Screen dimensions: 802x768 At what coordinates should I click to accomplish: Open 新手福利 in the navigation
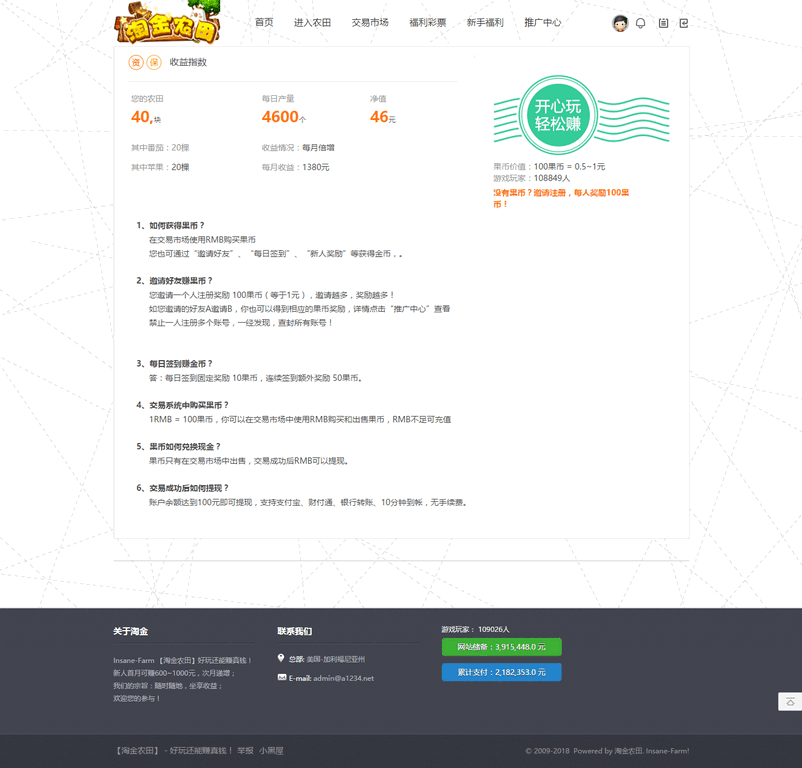485,22
